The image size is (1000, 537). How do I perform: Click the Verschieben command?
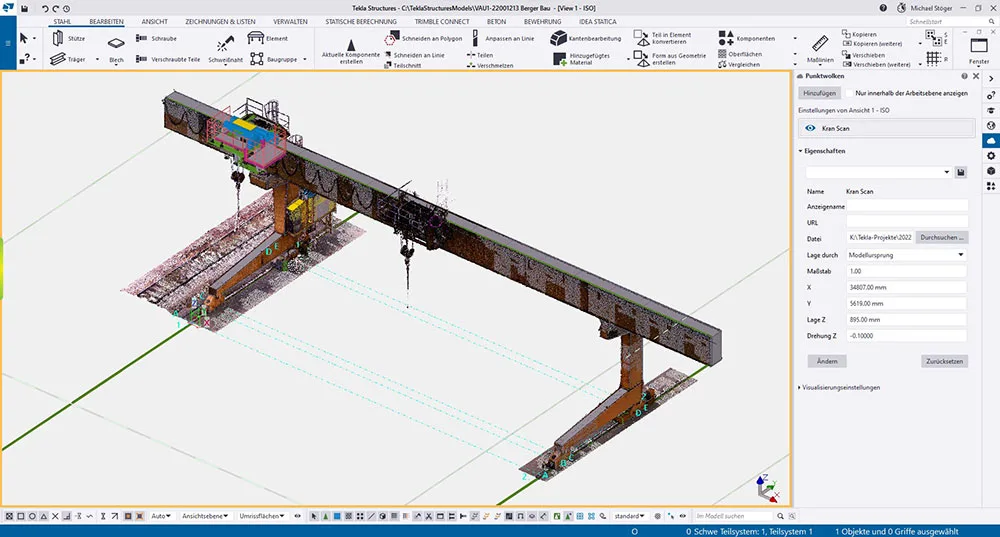tap(862, 55)
